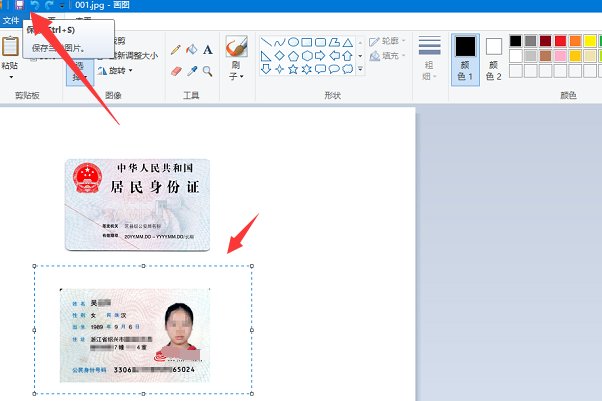This screenshot has height=401, width=602.
Task: Open the 轮廓 (Outline) dropdown
Action: tap(387, 41)
